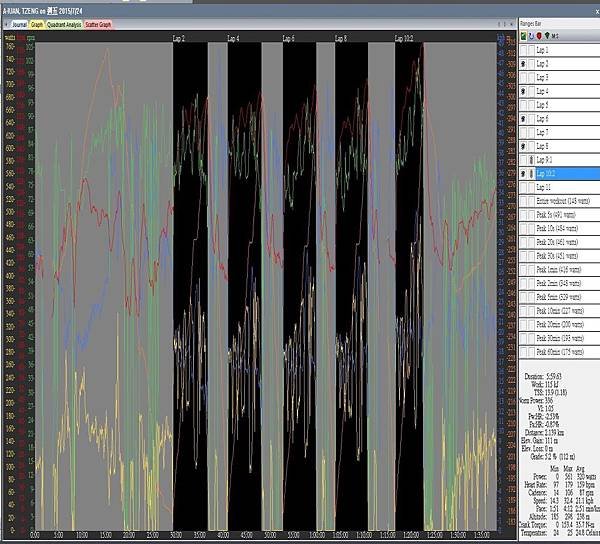Select the highlighted Lap 10:2 row
The width and height of the screenshot is (600, 544).
tap(559, 174)
